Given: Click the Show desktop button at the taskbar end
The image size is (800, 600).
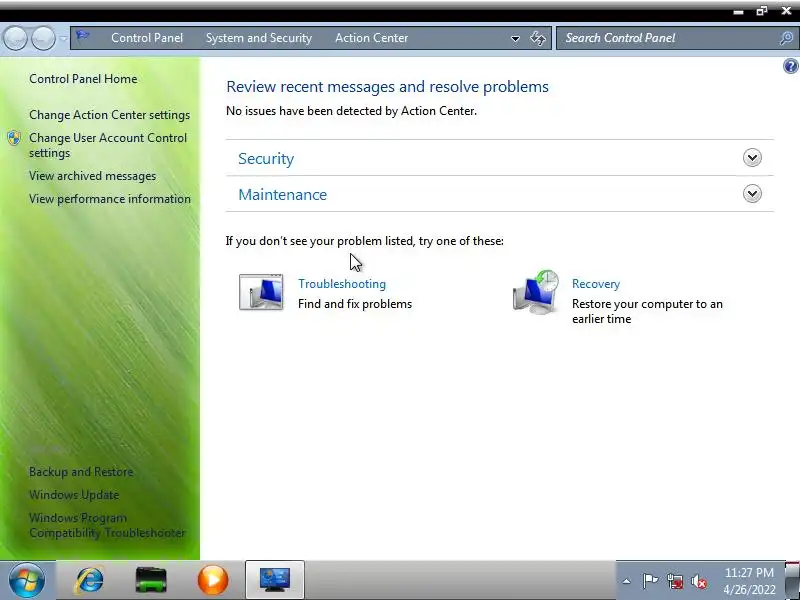Looking at the screenshot, I should tap(792, 580).
